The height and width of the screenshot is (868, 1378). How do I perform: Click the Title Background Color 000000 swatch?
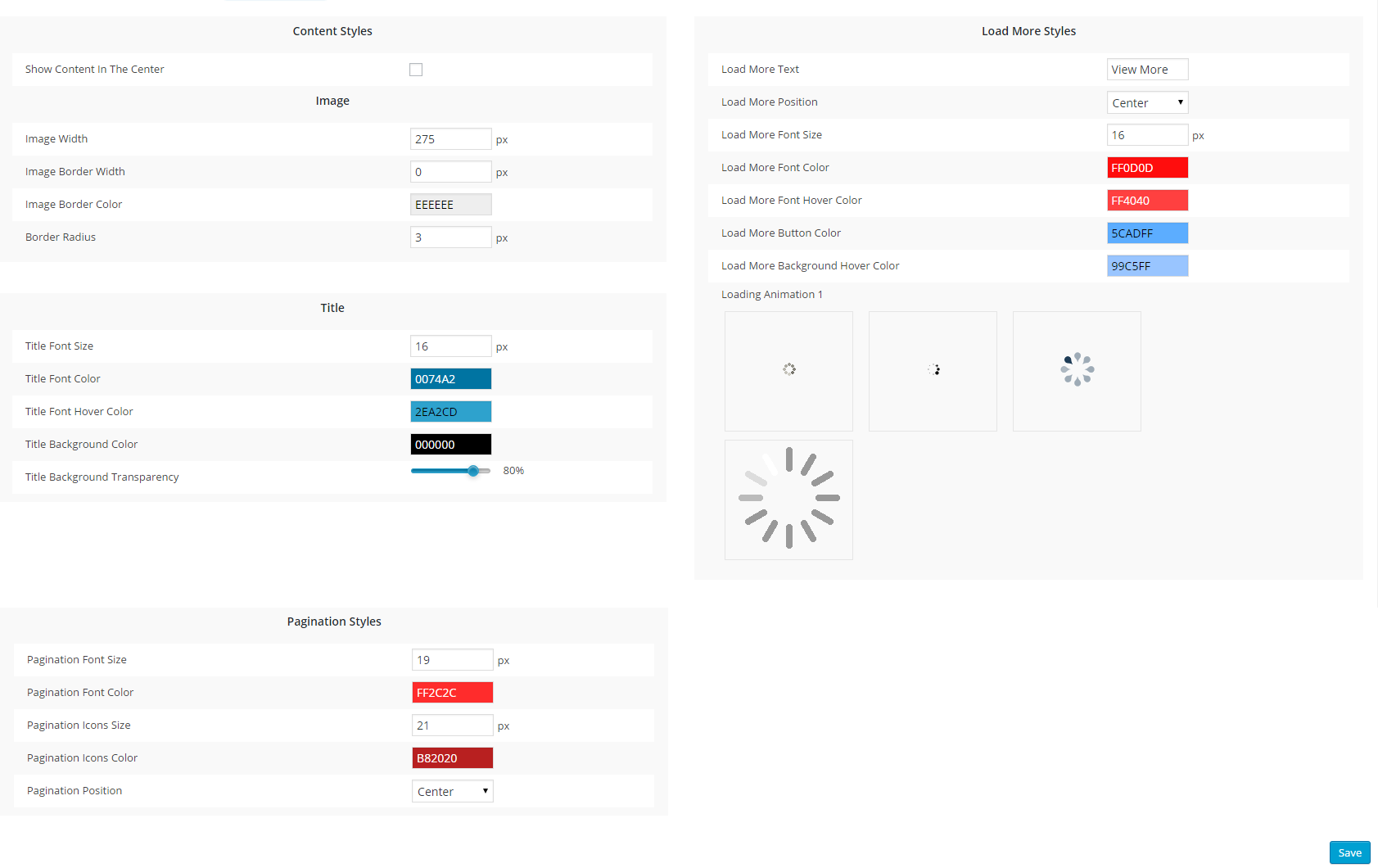[x=450, y=445]
